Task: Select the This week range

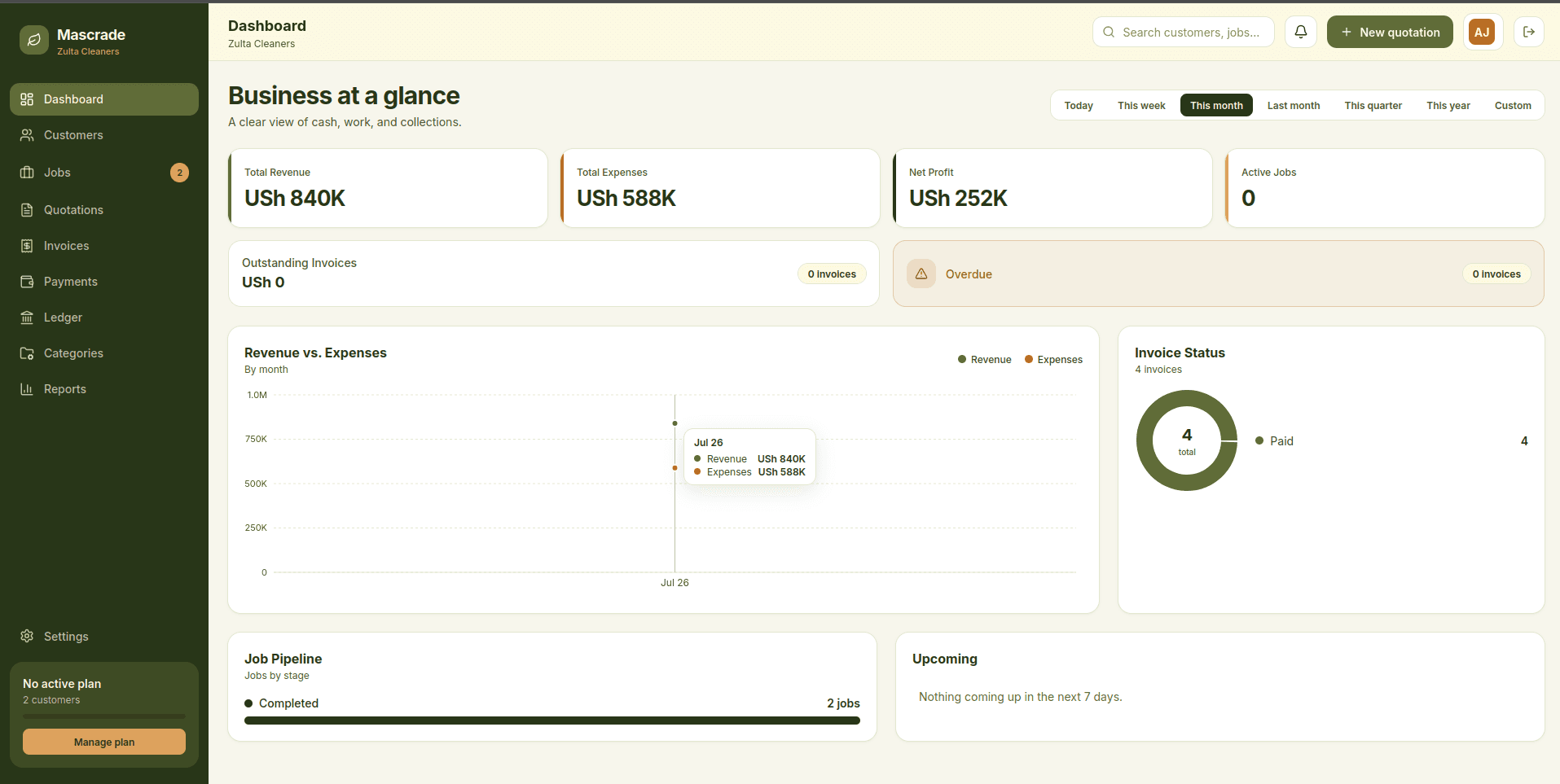Action: coord(1141,106)
